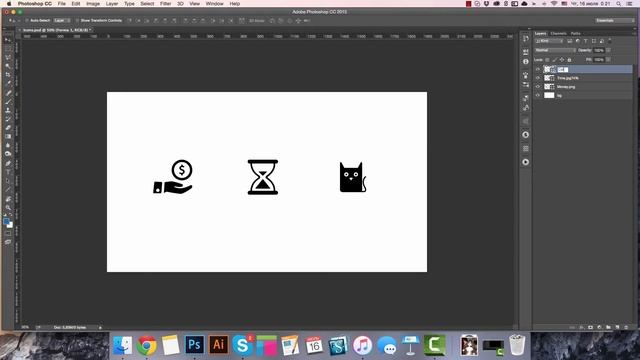Select the Gradient tool
Screen dimensions: 640x360
pyautogui.click(x=8, y=136)
